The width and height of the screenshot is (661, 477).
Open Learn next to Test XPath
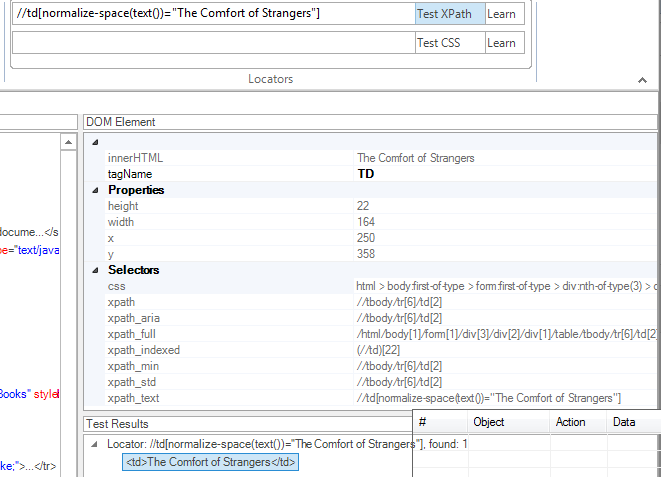coord(502,13)
